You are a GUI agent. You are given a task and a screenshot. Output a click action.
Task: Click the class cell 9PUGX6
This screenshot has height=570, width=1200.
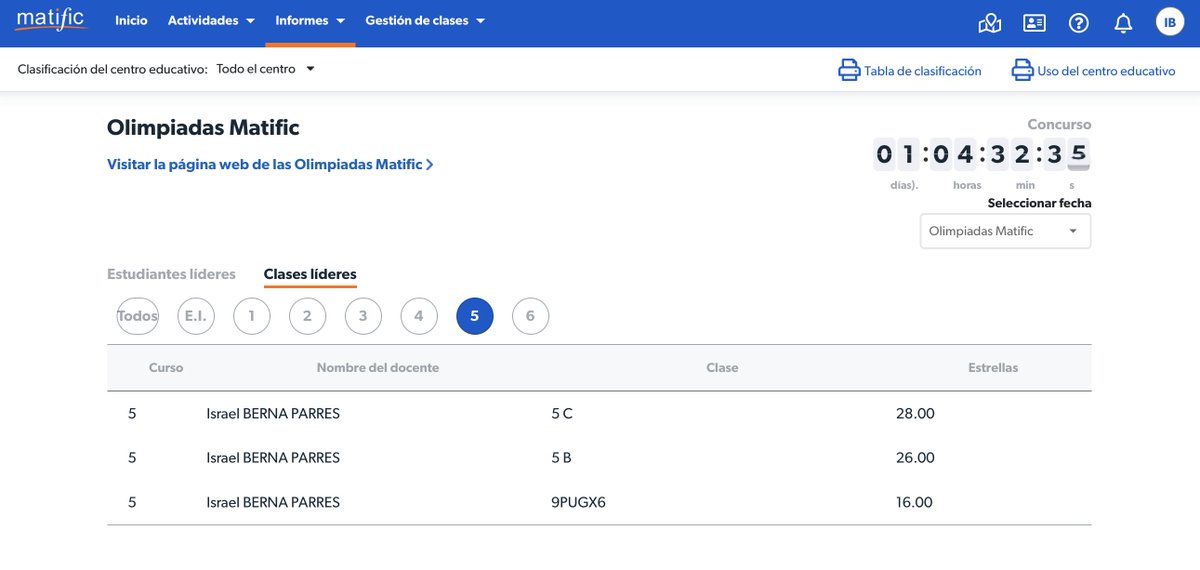click(x=579, y=502)
